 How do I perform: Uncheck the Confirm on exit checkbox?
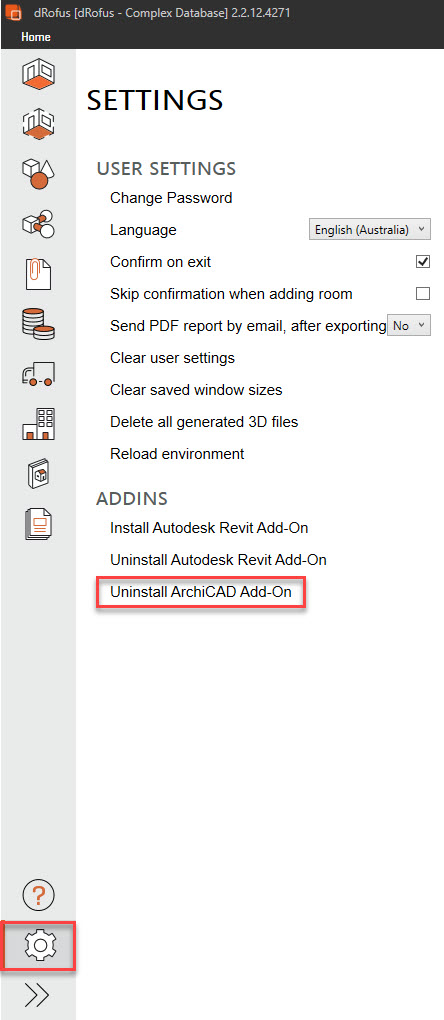[x=423, y=262]
